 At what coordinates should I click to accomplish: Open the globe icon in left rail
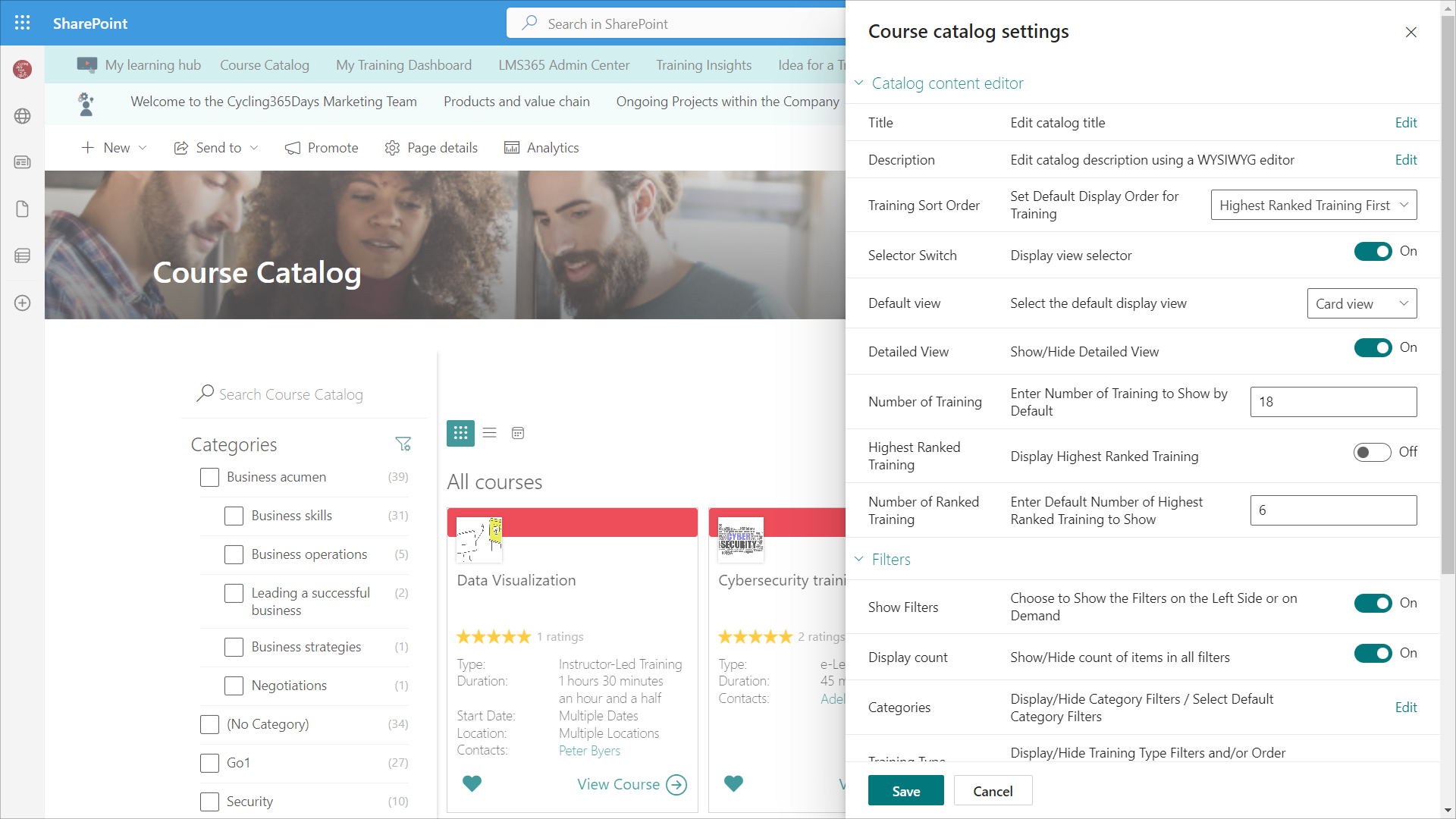tap(22, 116)
